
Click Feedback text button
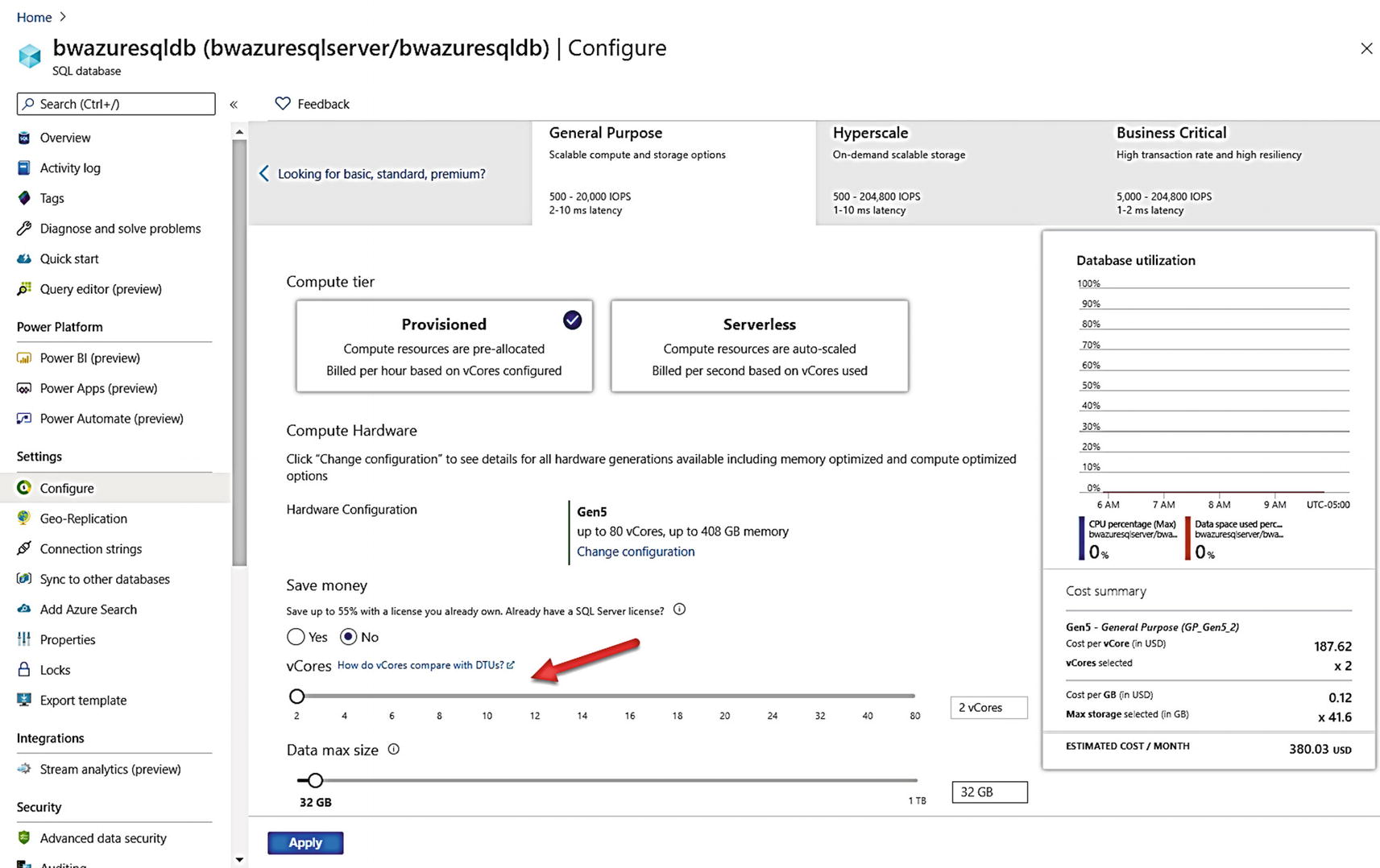(323, 104)
